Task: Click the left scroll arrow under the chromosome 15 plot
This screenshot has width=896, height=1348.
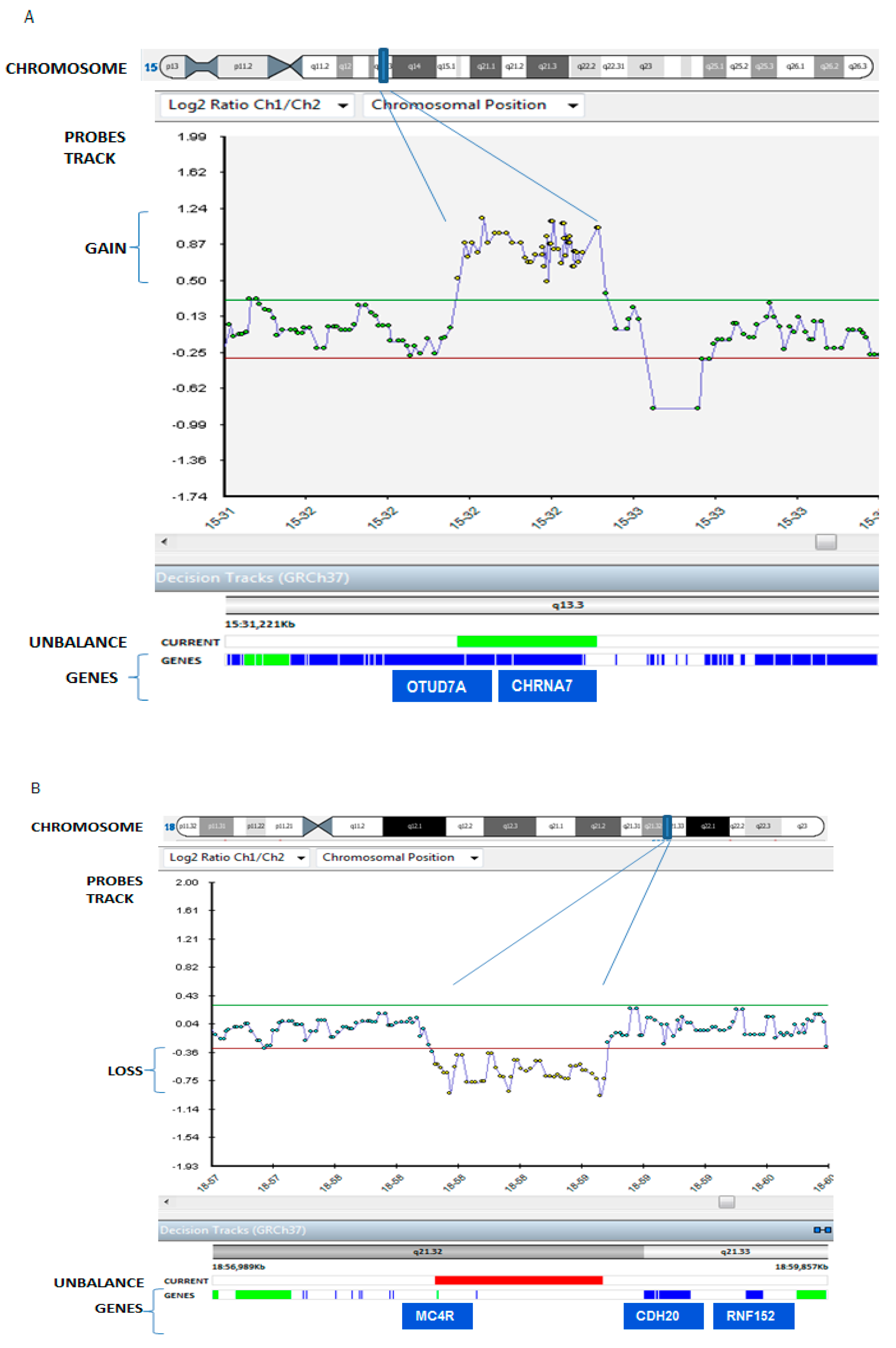Action: tap(165, 542)
